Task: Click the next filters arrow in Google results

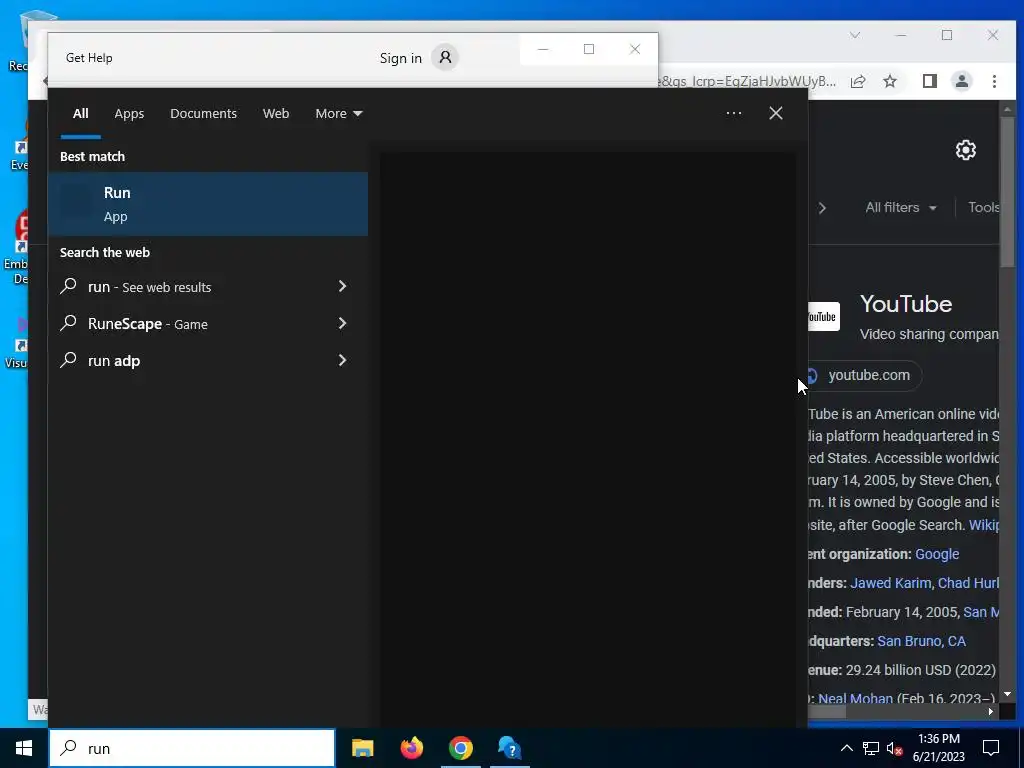Action: pos(822,208)
